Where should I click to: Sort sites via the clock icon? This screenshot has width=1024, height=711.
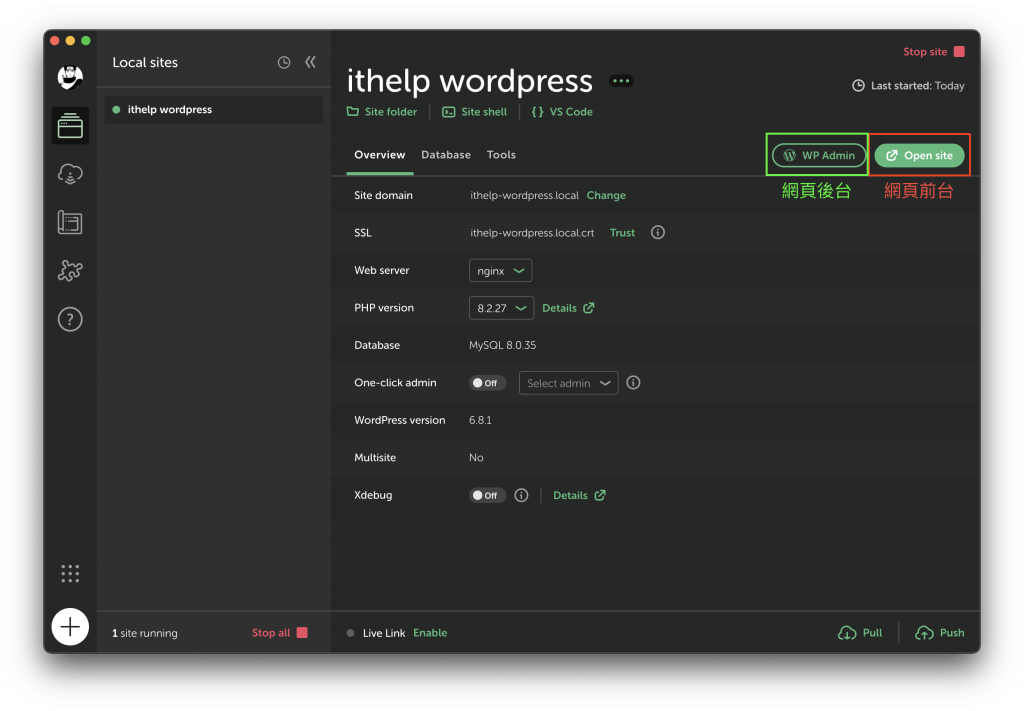(x=283, y=63)
